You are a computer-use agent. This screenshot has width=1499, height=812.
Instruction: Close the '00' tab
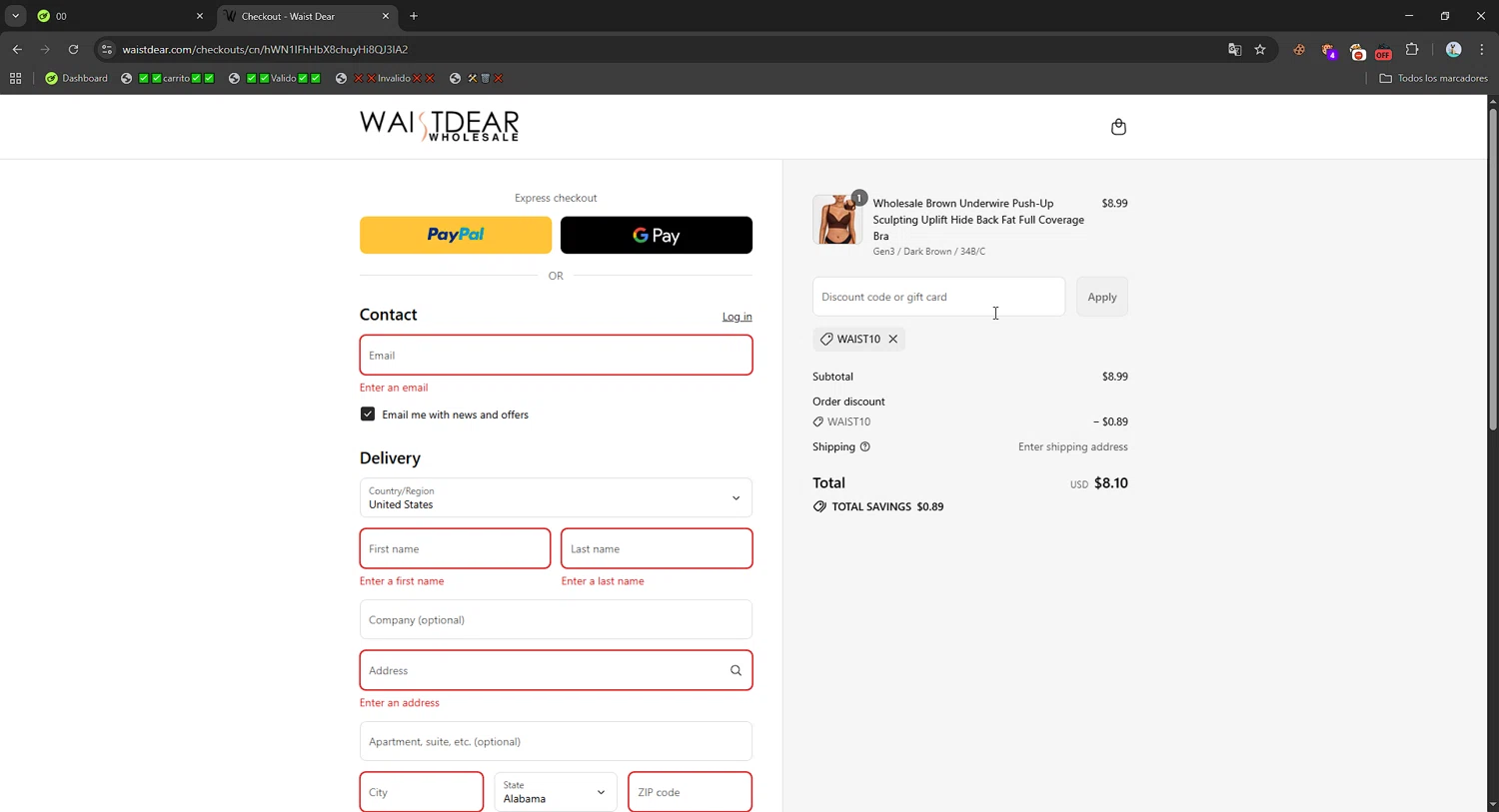(199, 16)
